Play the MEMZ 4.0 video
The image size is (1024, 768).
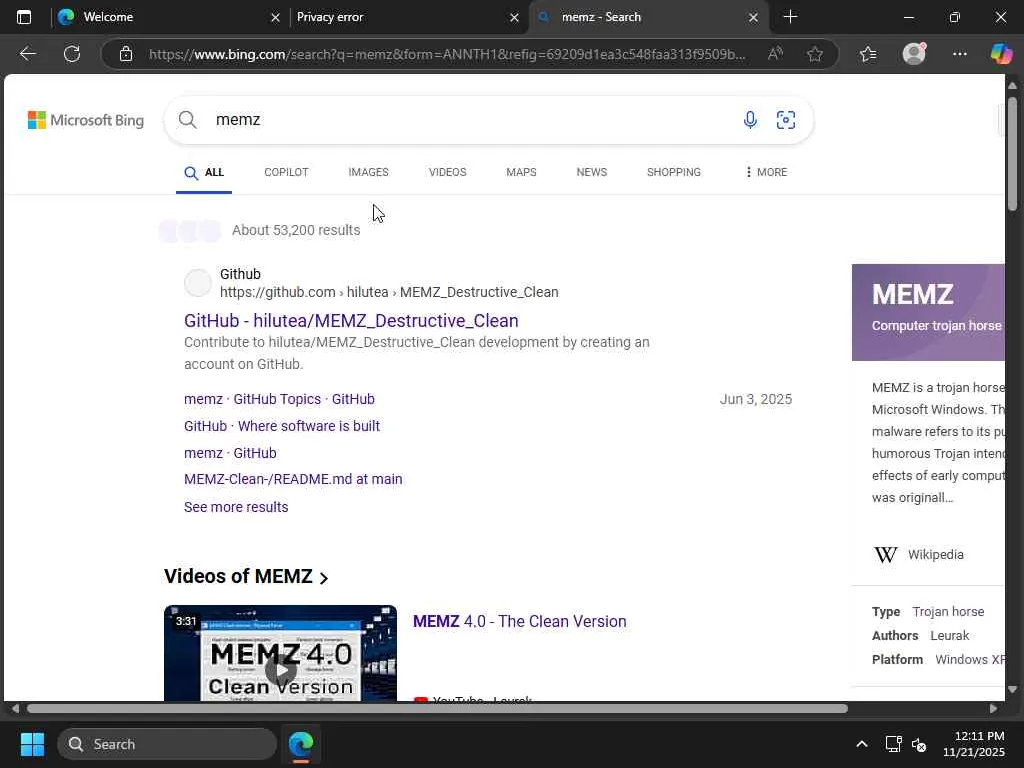(x=281, y=669)
